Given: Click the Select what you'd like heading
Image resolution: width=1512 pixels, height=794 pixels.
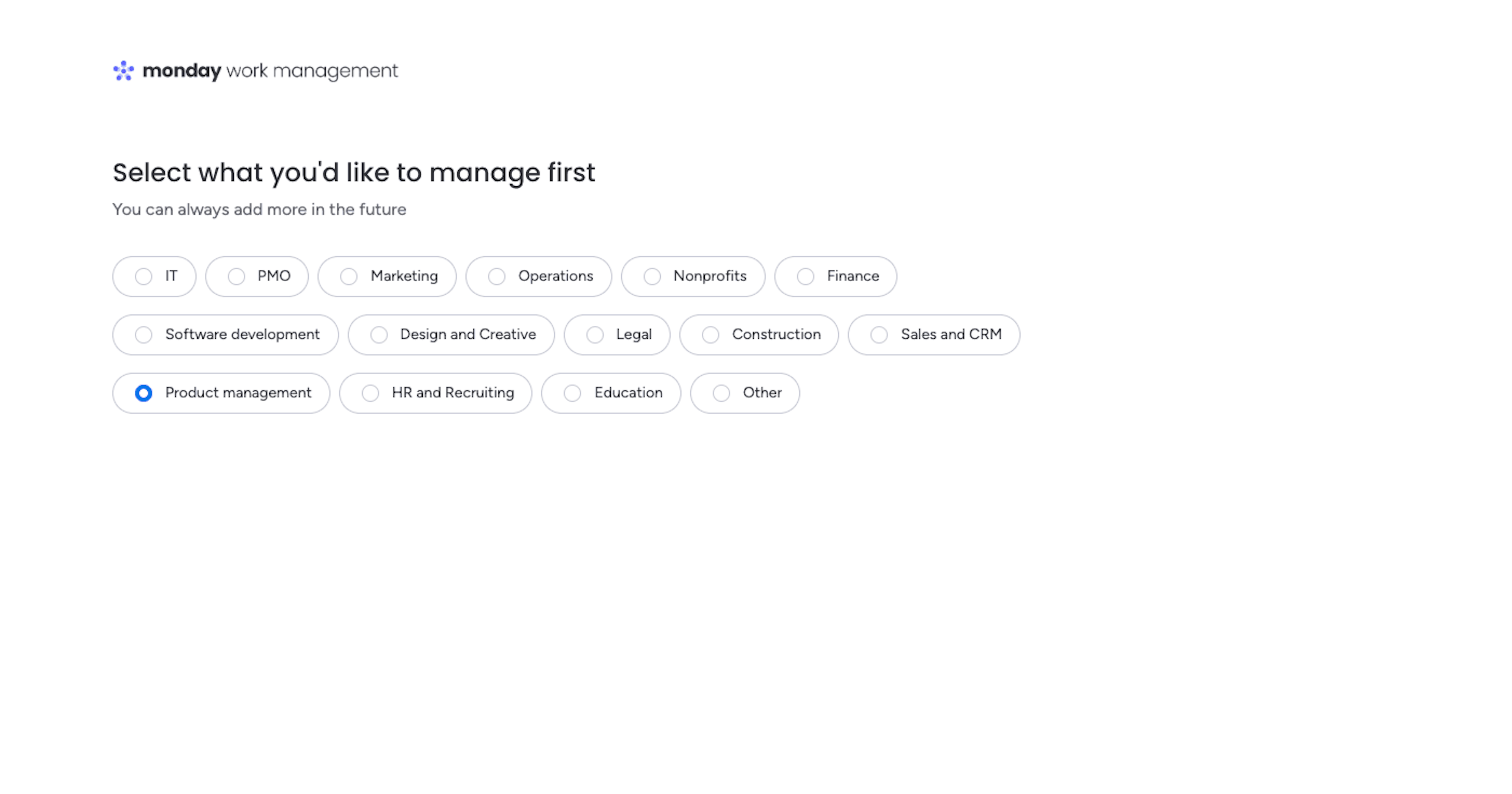Looking at the screenshot, I should 354,173.
